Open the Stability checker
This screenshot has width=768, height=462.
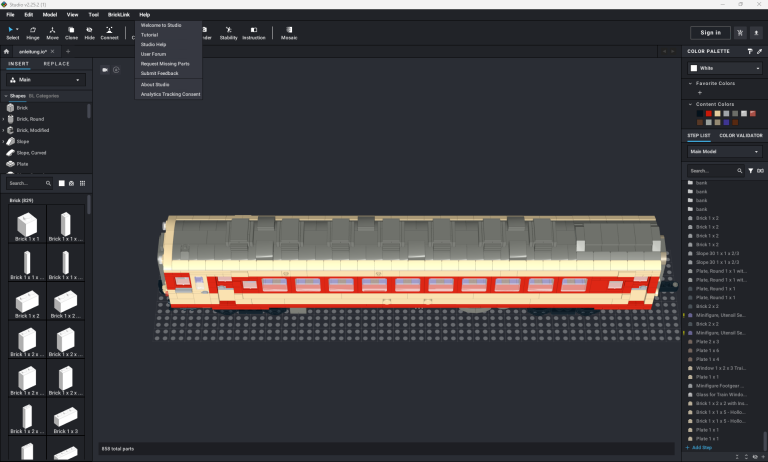pos(229,32)
